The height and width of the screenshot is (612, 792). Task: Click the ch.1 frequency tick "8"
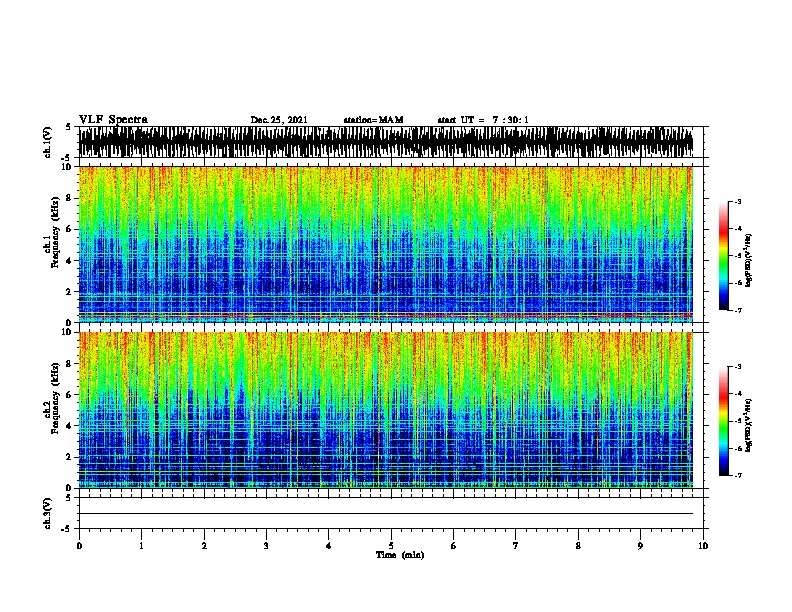point(69,198)
